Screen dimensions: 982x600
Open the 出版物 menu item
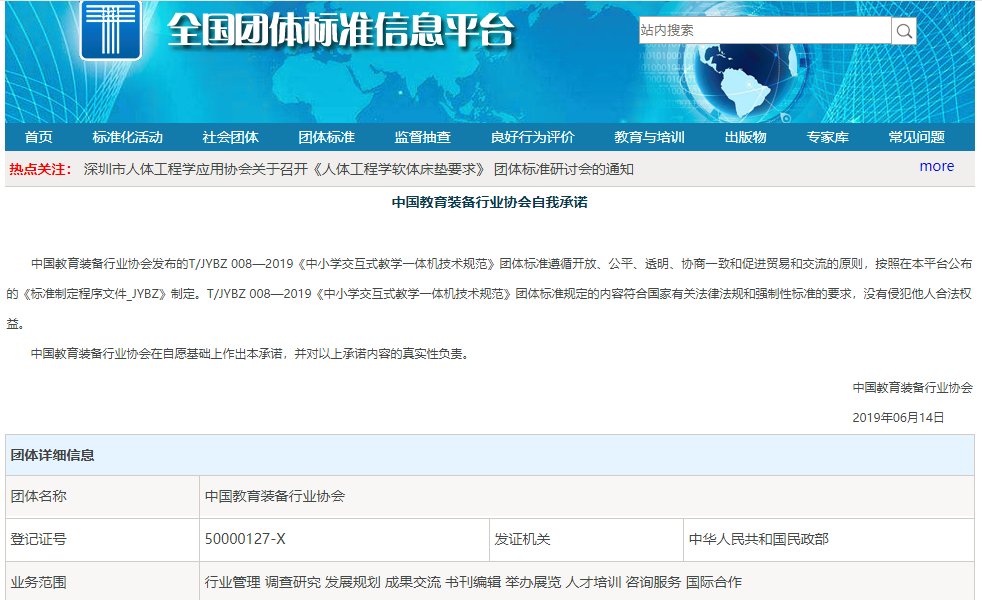[x=745, y=137]
